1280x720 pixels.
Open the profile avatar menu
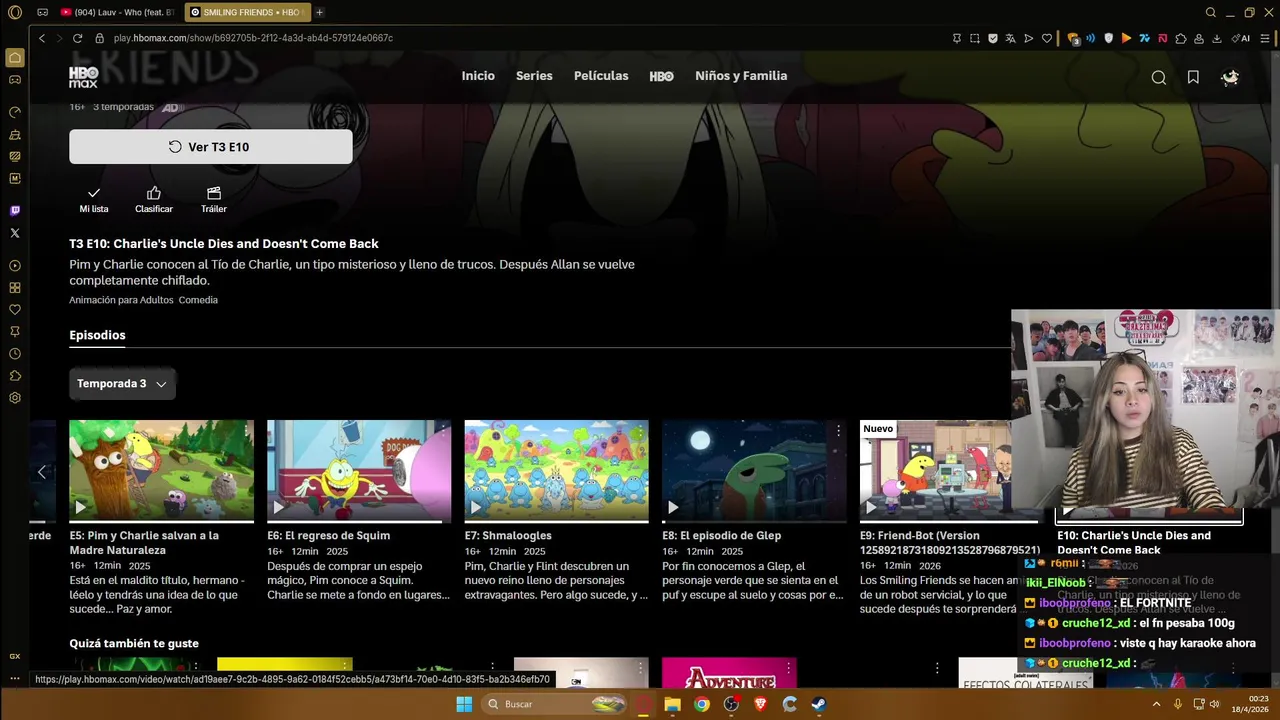click(1230, 77)
